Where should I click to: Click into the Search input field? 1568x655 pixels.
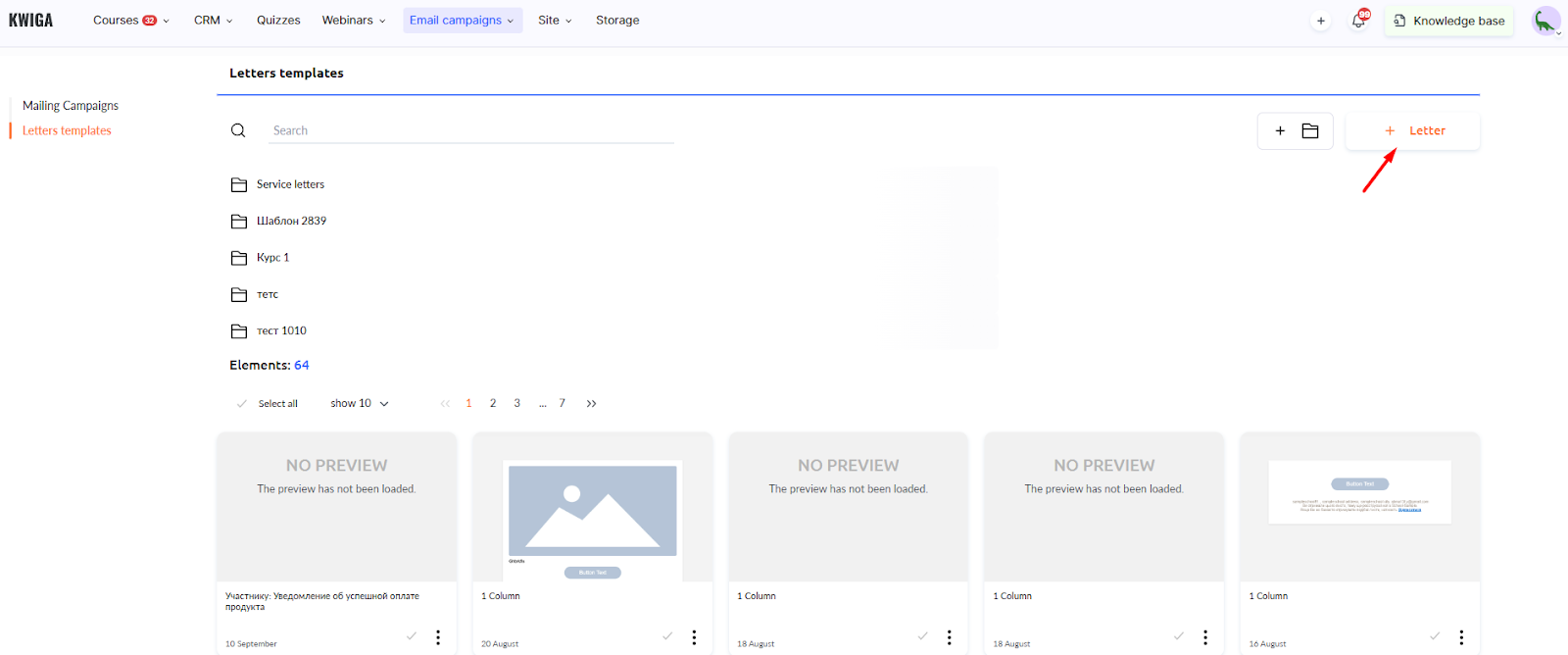[x=470, y=130]
